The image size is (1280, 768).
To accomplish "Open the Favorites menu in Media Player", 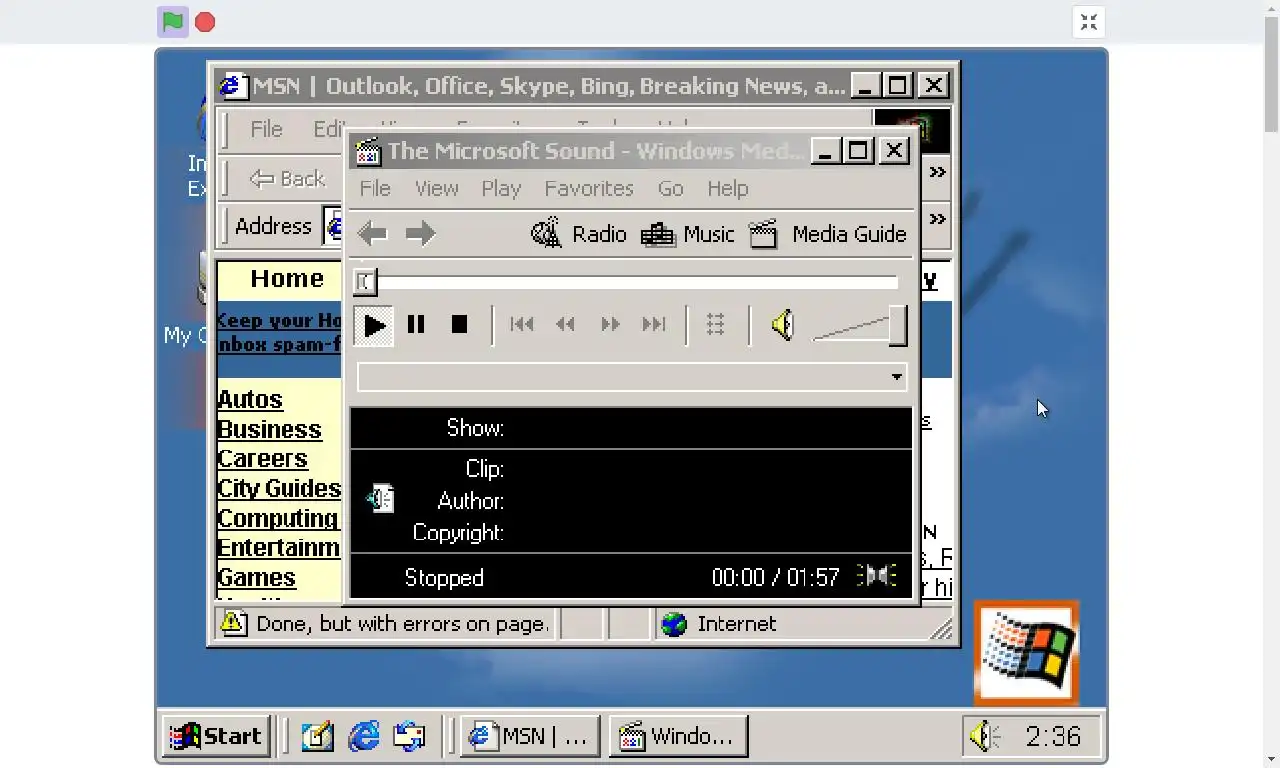I will 589,188.
